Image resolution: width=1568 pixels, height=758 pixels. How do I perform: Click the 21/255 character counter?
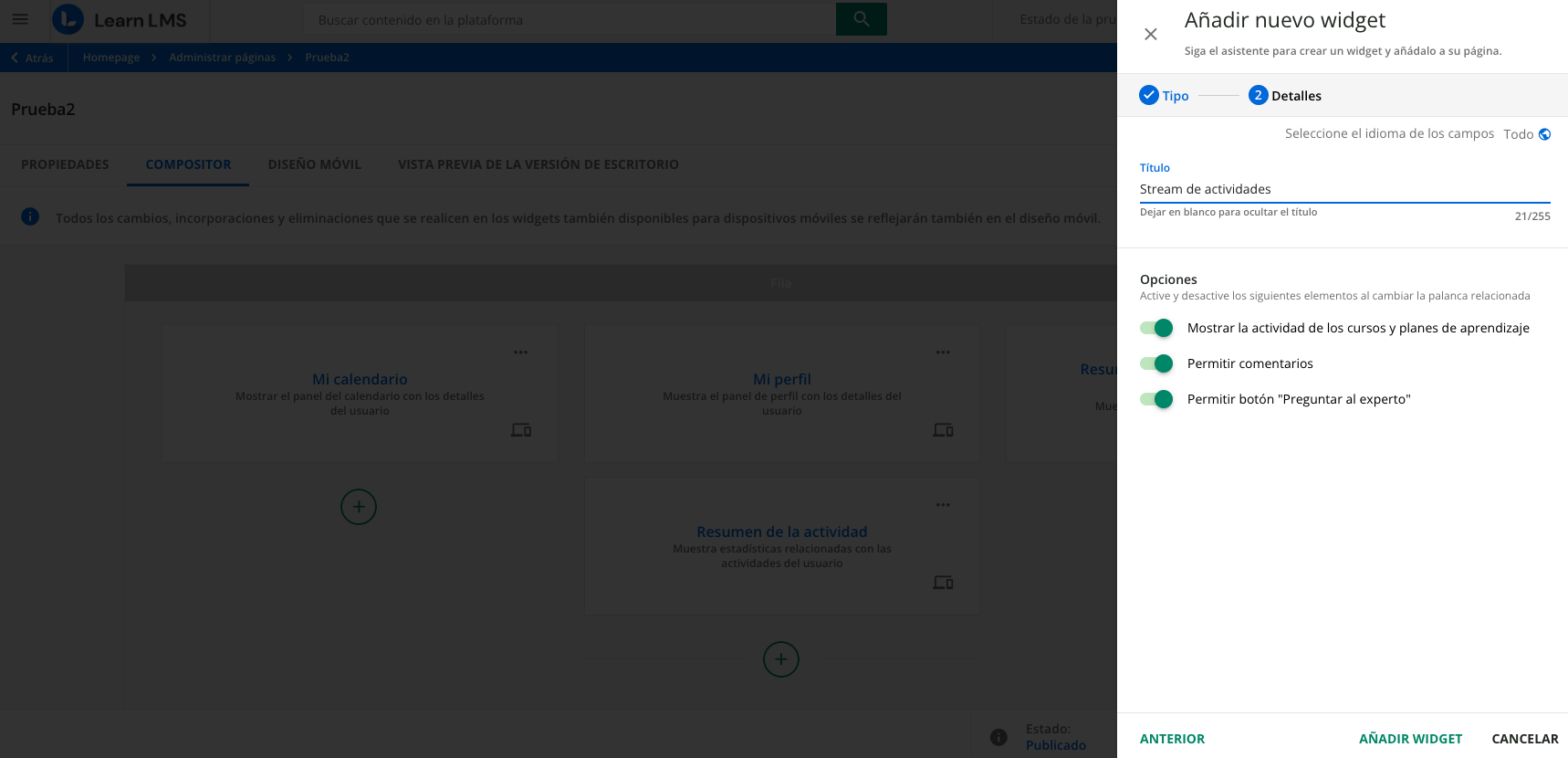pyautogui.click(x=1532, y=216)
